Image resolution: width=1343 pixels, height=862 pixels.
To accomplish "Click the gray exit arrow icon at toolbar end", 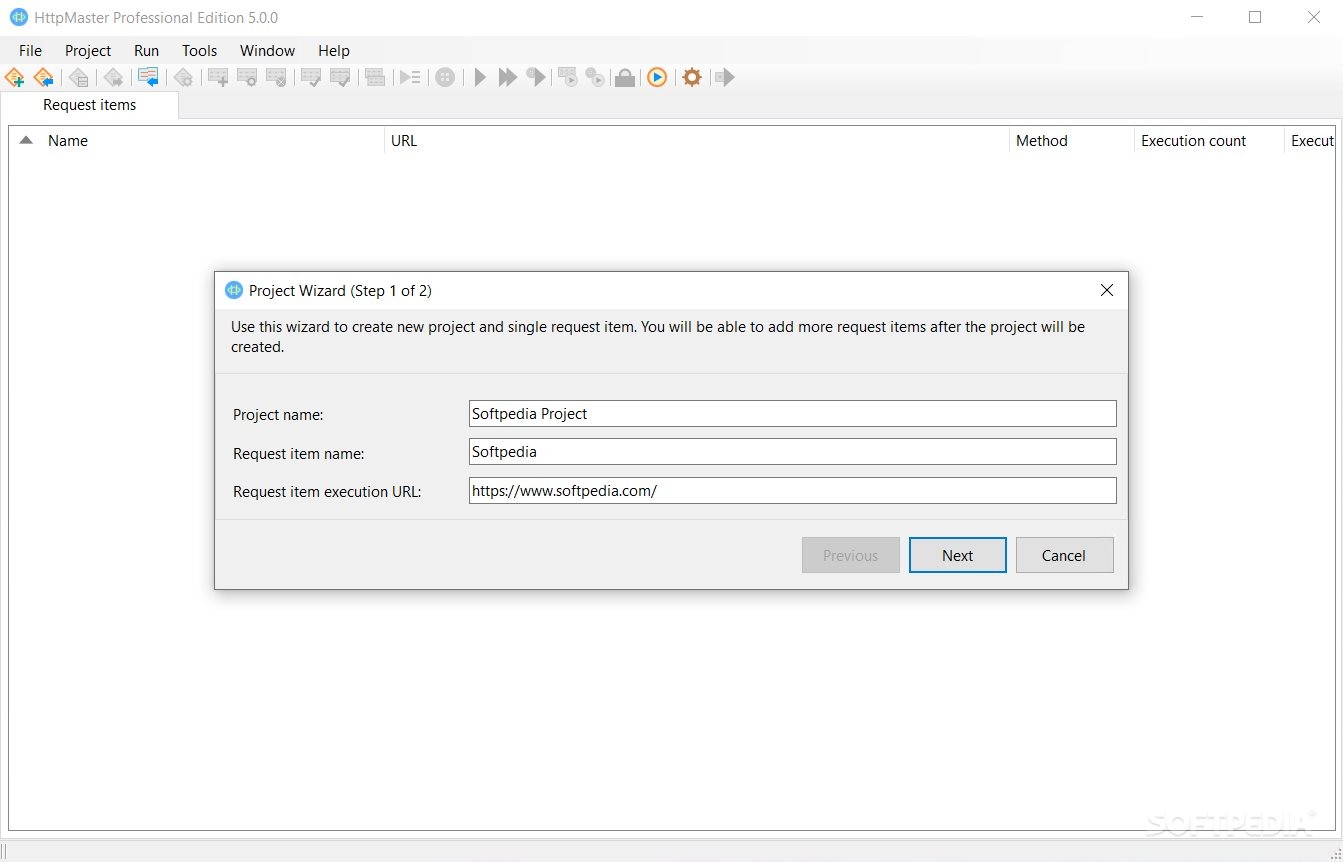I will [x=724, y=77].
